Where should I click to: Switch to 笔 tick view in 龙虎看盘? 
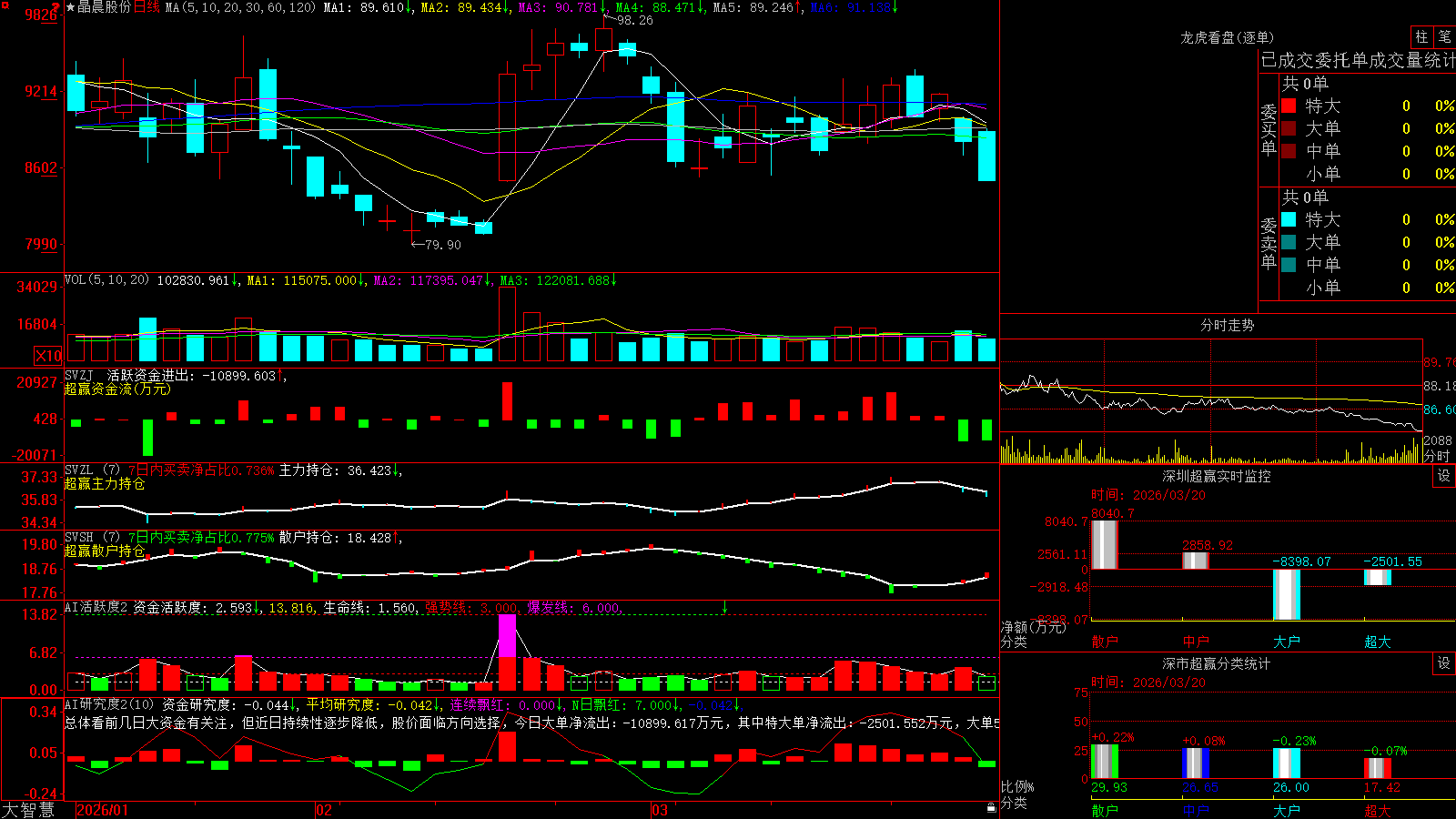tap(1444, 36)
